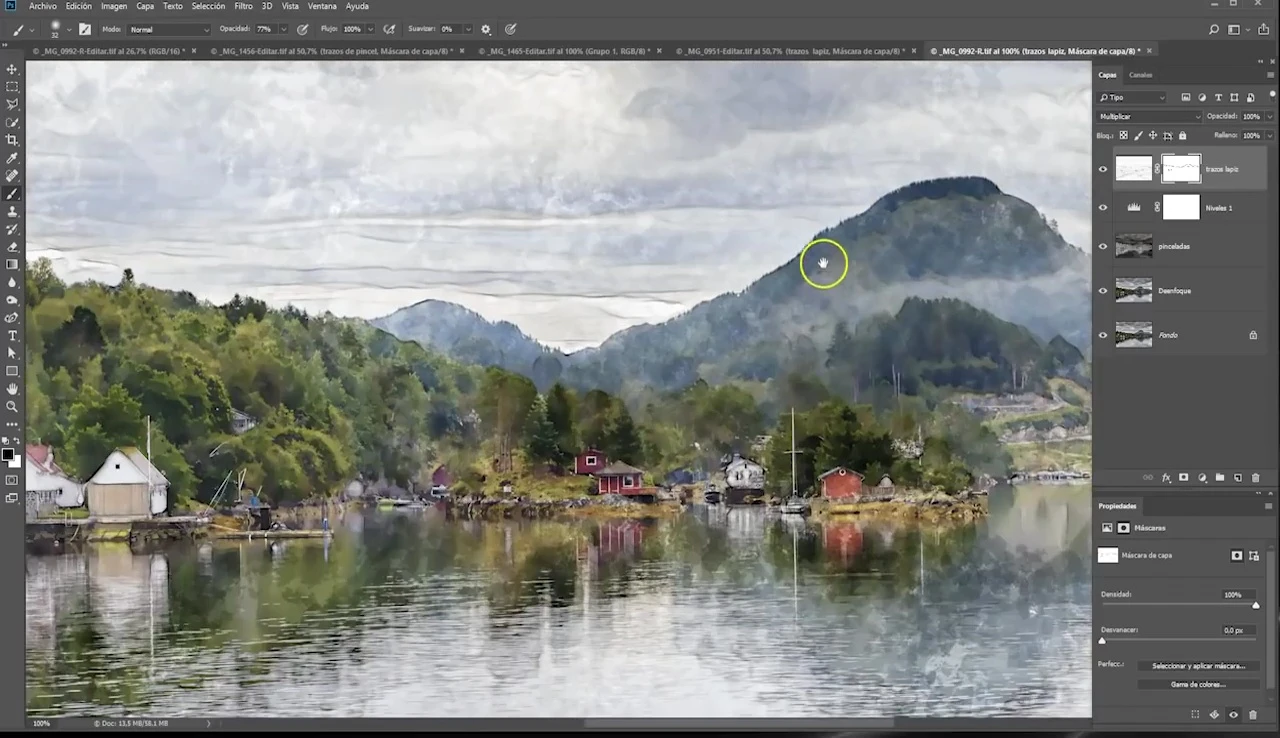Click the Search icon in top right
This screenshot has height=738, width=1280.
pyautogui.click(x=1214, y=30)
